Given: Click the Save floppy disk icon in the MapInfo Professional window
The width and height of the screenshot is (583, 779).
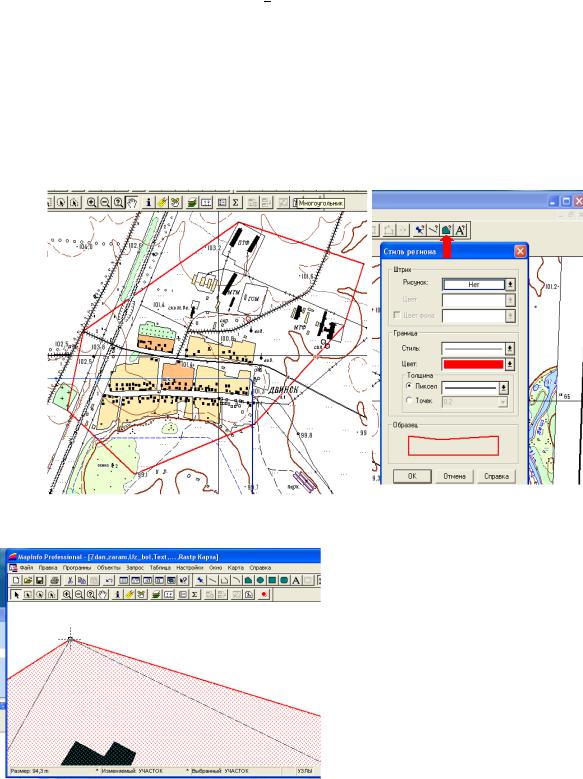Looking at the screenshot, I should tap(40, 580).
